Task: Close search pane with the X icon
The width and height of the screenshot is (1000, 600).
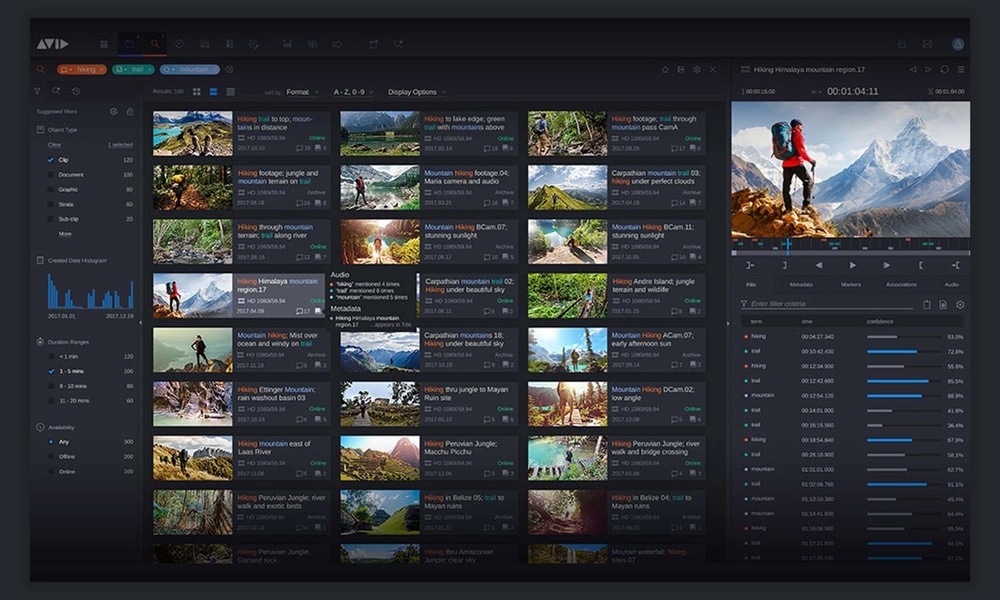Action: (712, 69)
